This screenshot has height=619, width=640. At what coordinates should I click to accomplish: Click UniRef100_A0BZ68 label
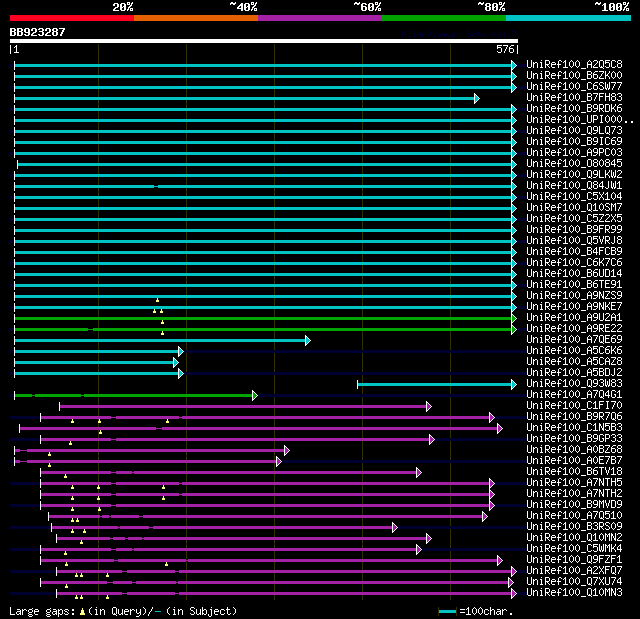point(574,450)
